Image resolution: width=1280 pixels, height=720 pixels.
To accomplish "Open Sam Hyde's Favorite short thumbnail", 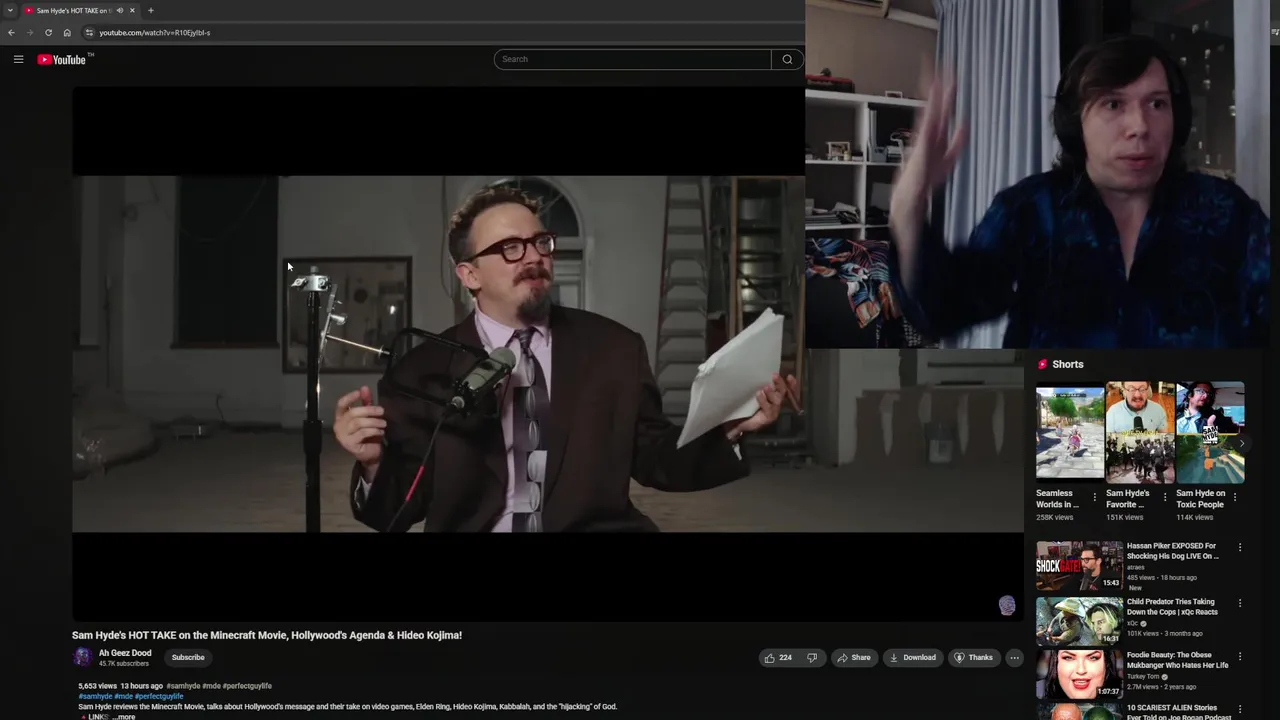I will [1140, 433].
